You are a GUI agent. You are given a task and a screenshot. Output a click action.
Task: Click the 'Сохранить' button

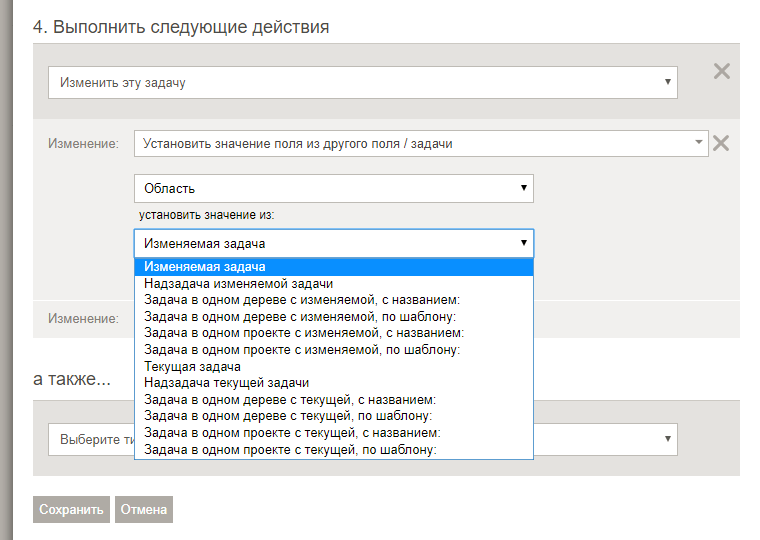point(71,510)
